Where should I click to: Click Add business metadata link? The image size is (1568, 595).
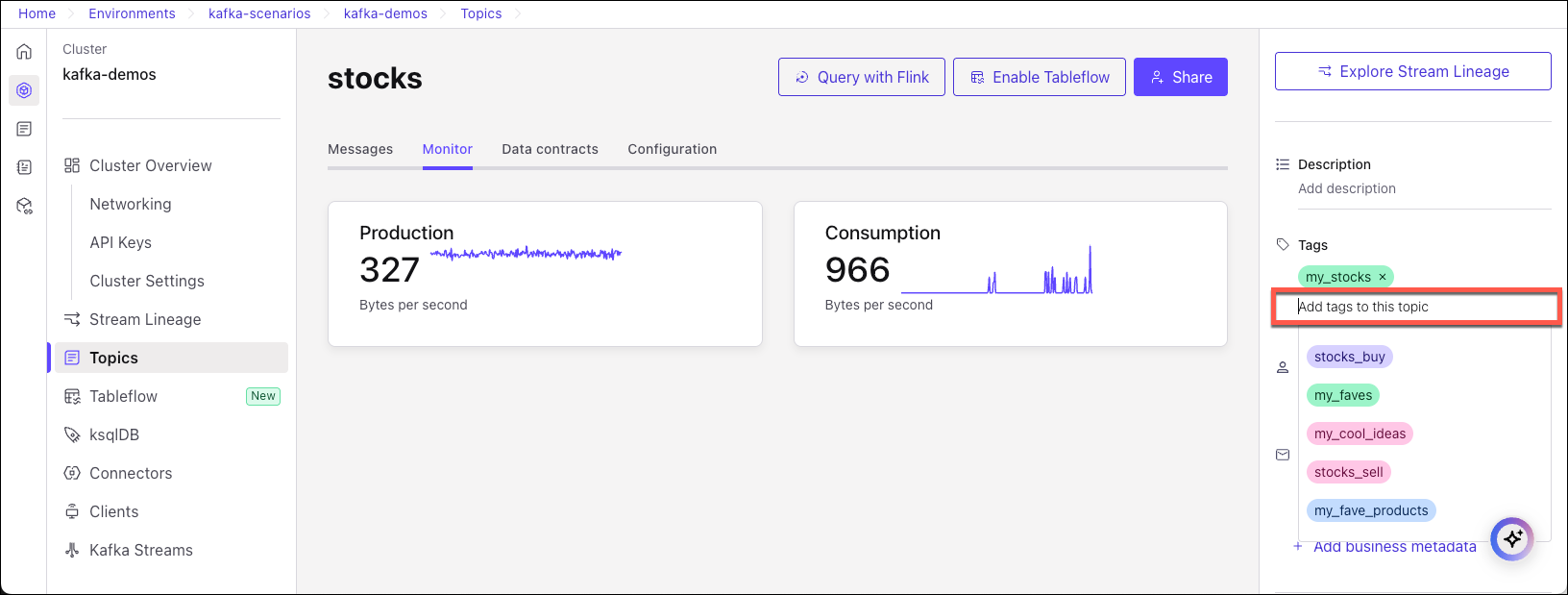click(x=1384, y=547)
